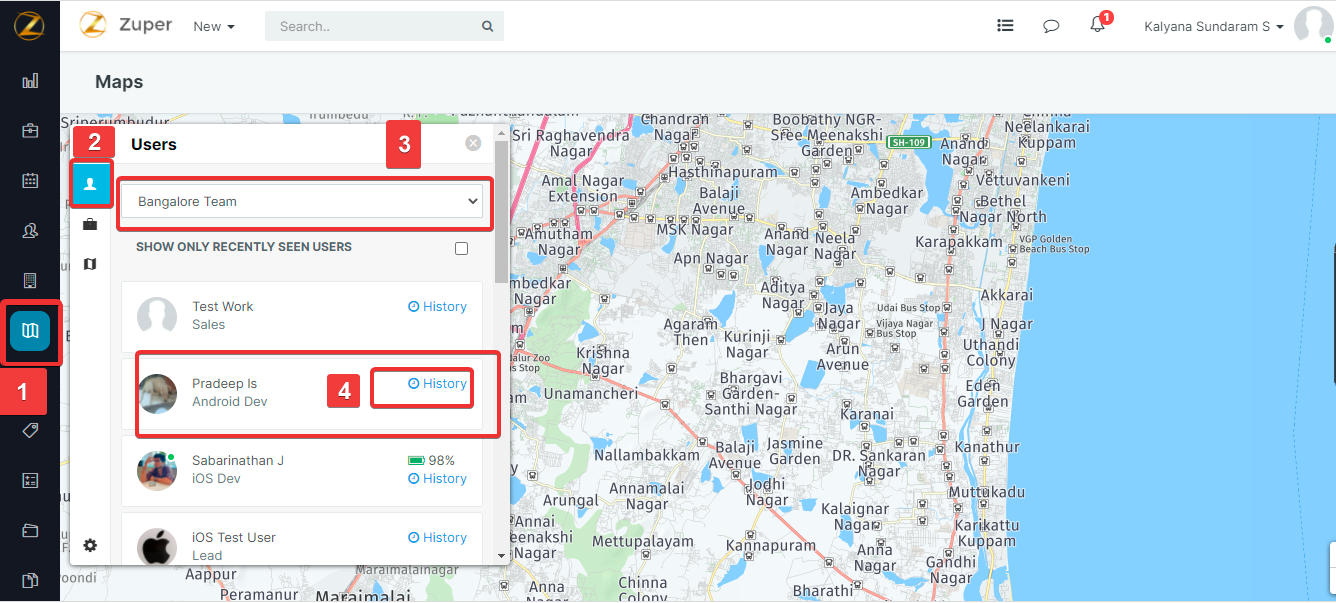Image resolution: width=1336 pixels, height=603 pixels.
Task: Expand Kalyana Sundaram S user menu
Action: click(x=1213, y=27)
